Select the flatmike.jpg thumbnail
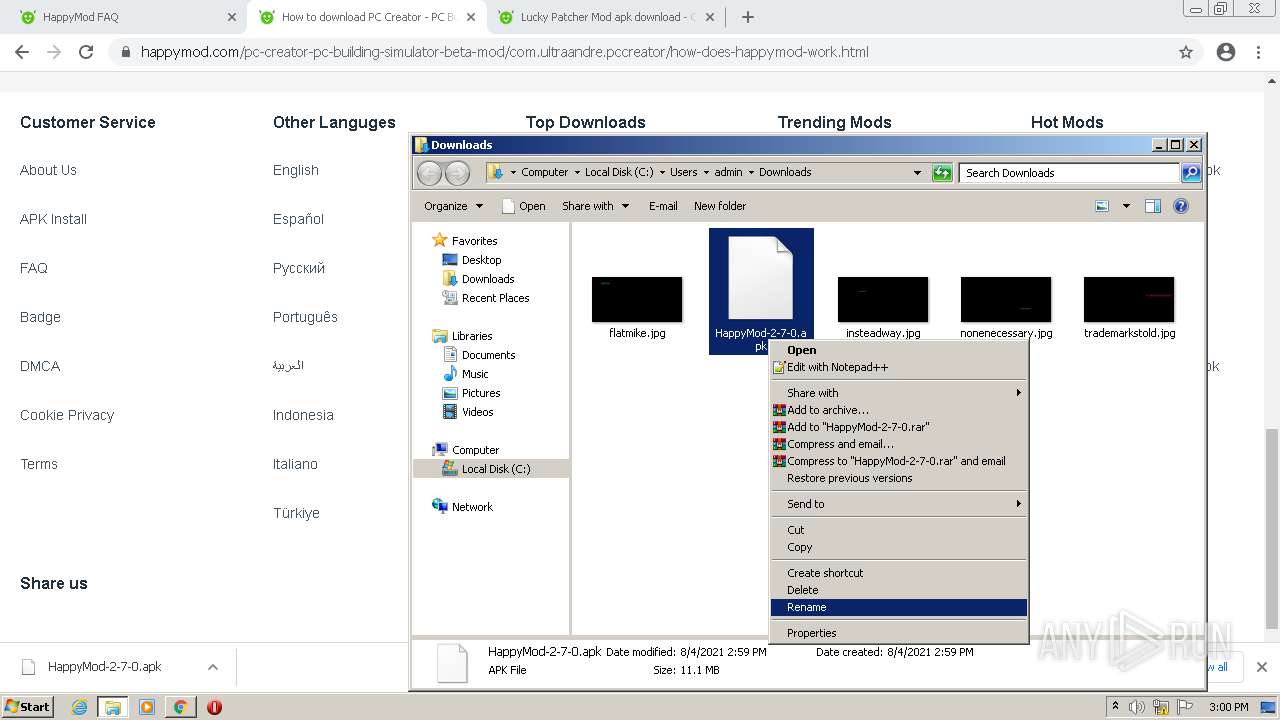Screen dimensions: 1280x720 [637, 299]
